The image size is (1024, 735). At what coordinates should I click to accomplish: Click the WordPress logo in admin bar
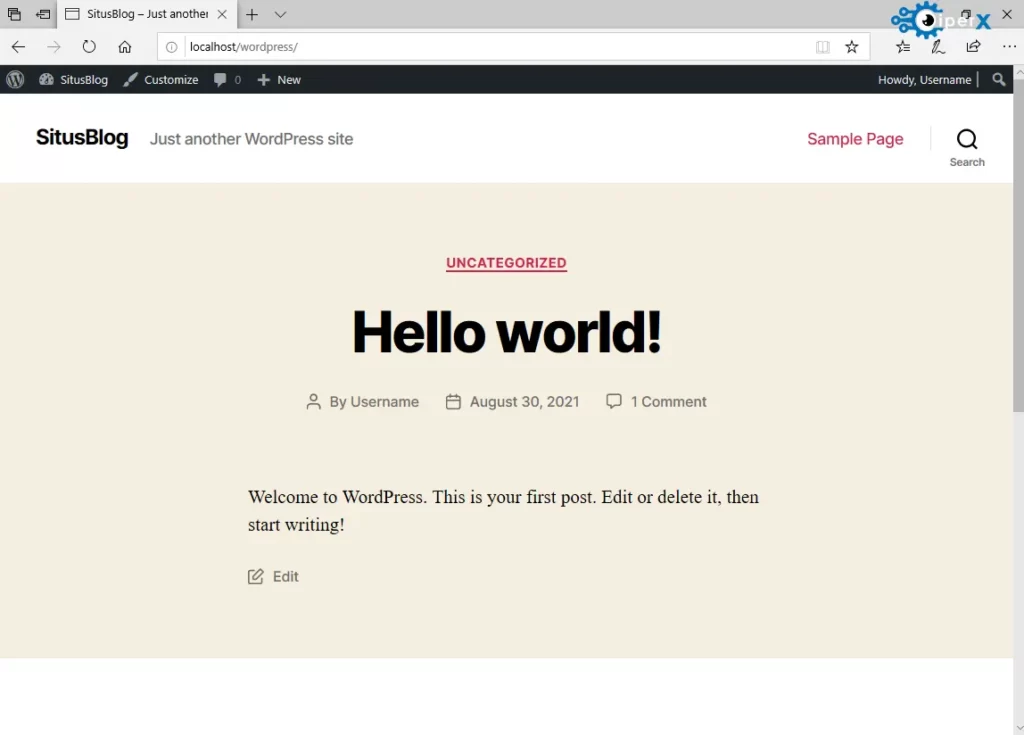(x=15, y=80)
